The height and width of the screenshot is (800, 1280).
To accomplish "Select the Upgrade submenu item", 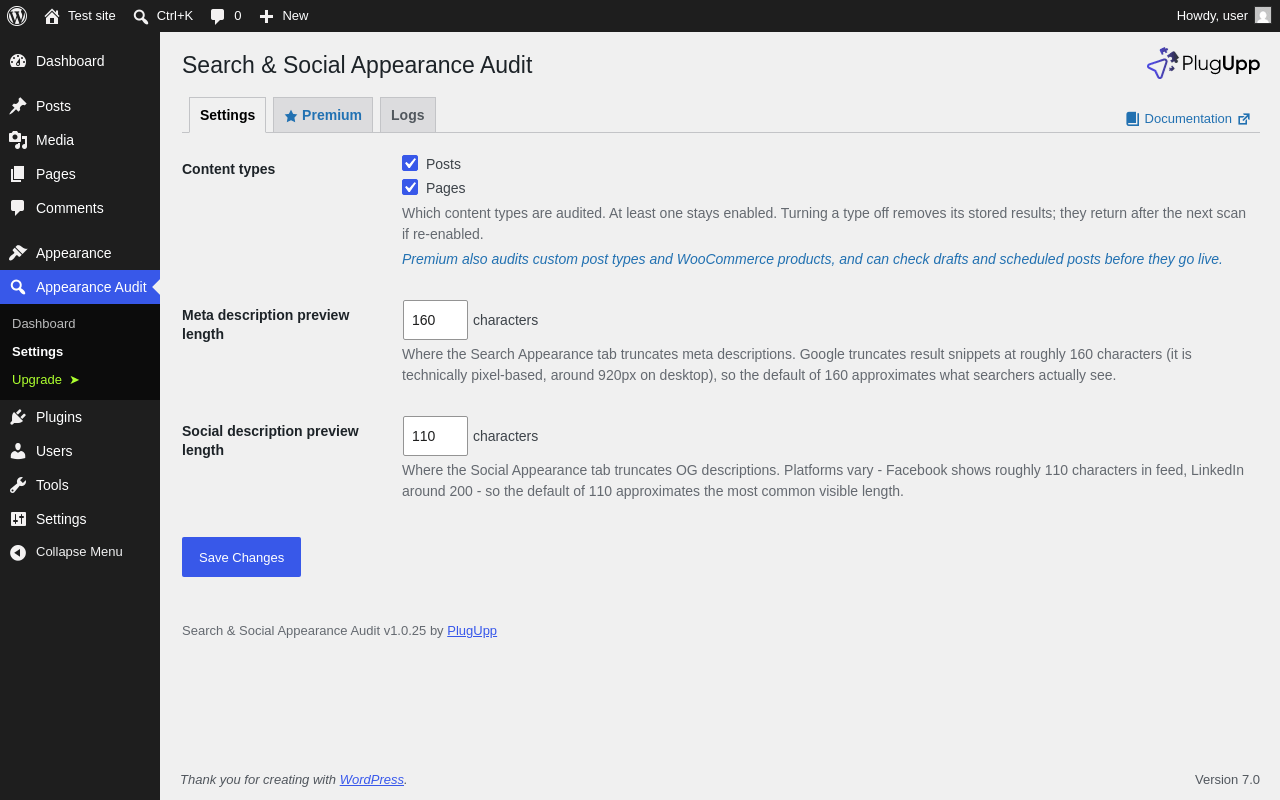I will (x=46, y=380).
